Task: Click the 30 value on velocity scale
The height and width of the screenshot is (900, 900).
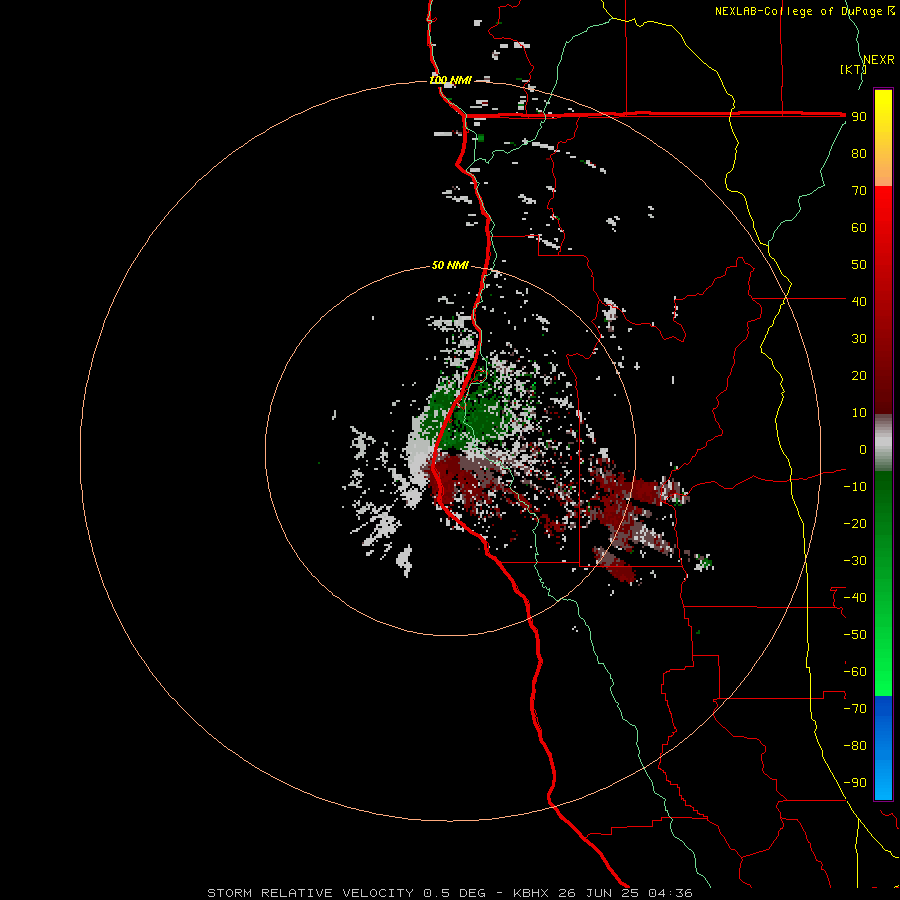Action: 859,339
